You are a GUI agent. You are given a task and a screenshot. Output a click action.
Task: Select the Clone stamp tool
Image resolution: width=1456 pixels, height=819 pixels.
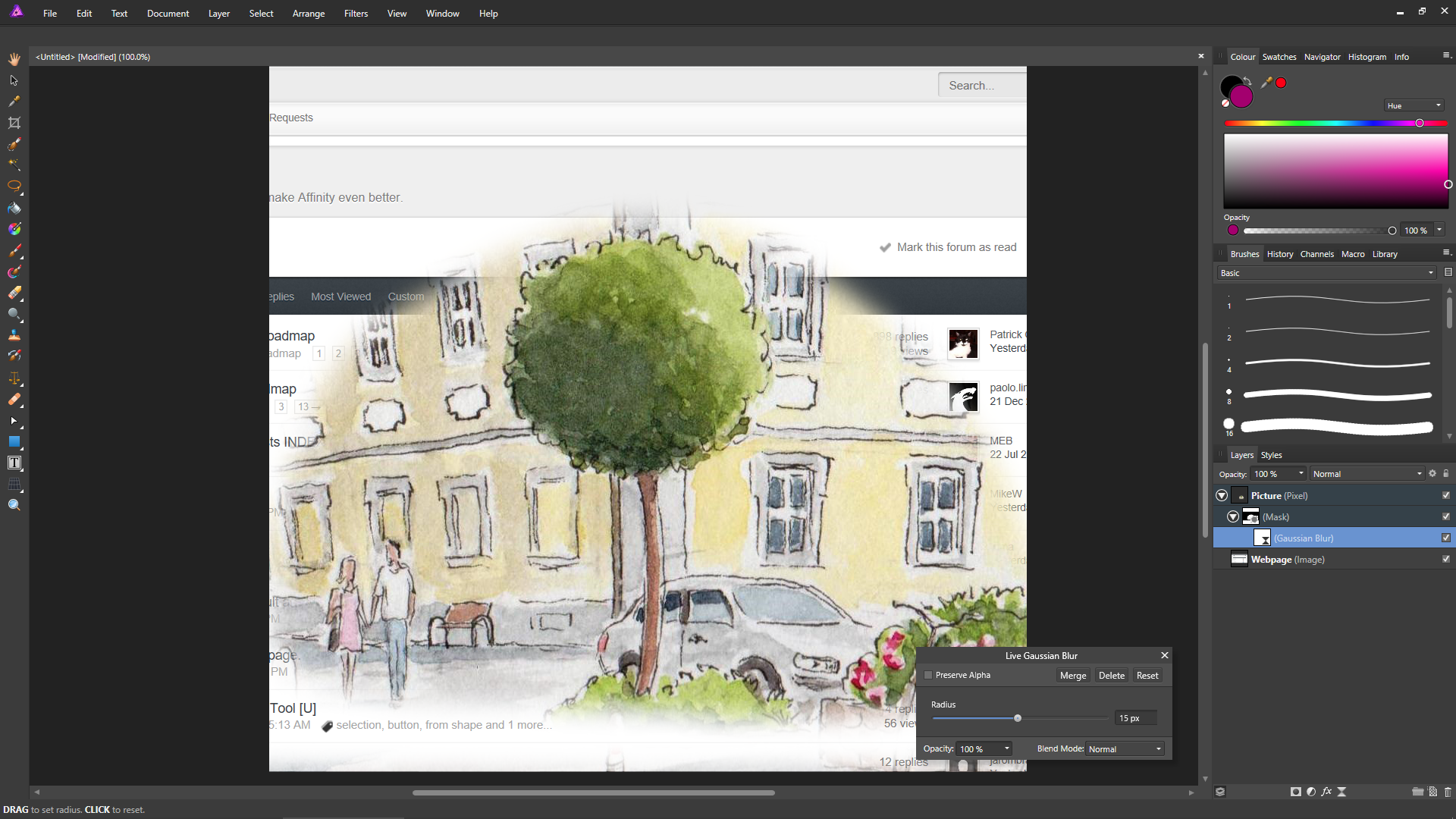tap(14, 335)
